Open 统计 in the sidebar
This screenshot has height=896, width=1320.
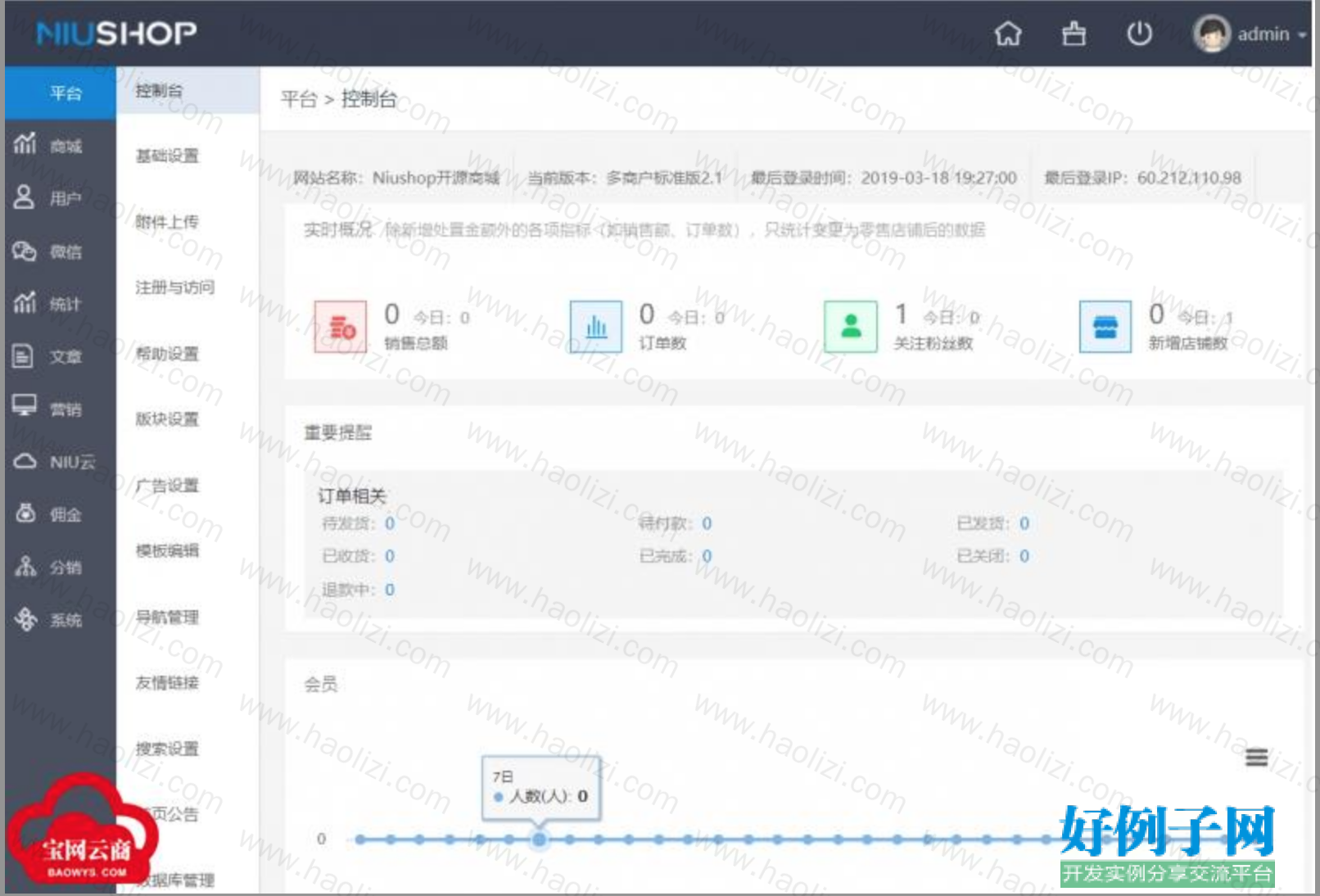(60, 304)
